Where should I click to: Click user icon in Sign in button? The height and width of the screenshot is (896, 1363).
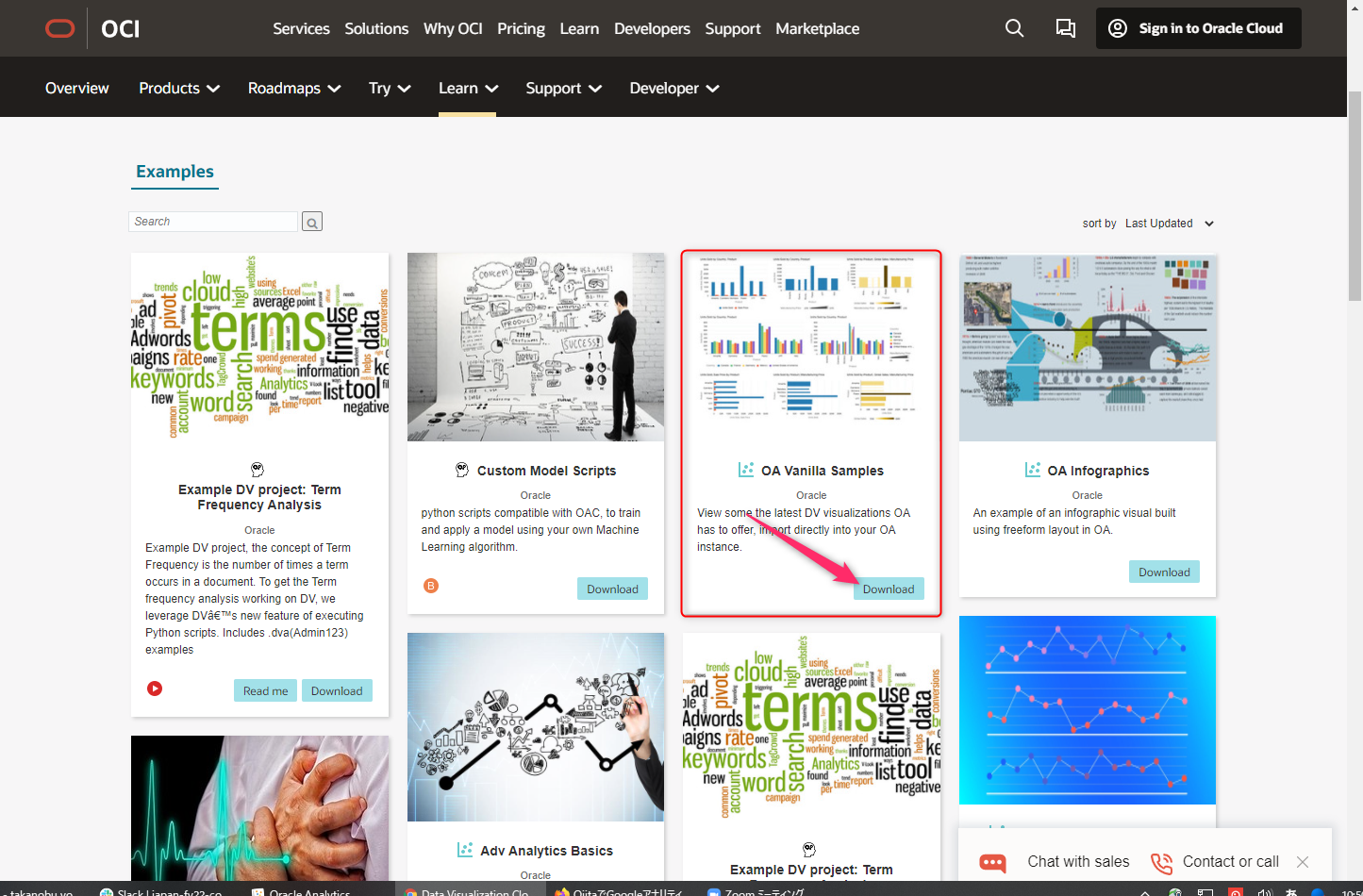(x=1118, y=28)
